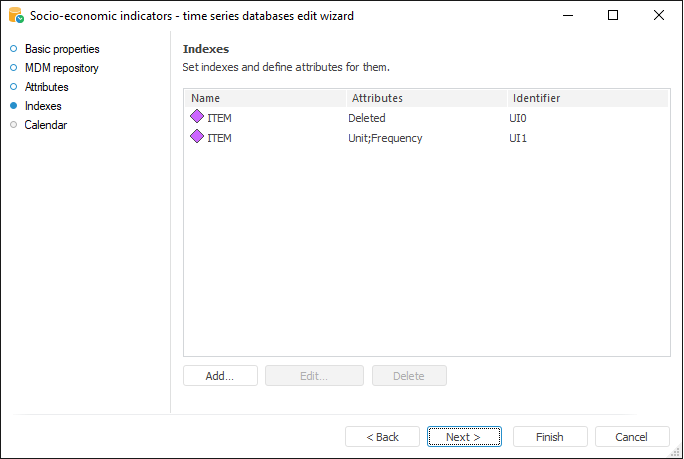
Task: Select the Attributes step bullet
Action: click(14, 87)
